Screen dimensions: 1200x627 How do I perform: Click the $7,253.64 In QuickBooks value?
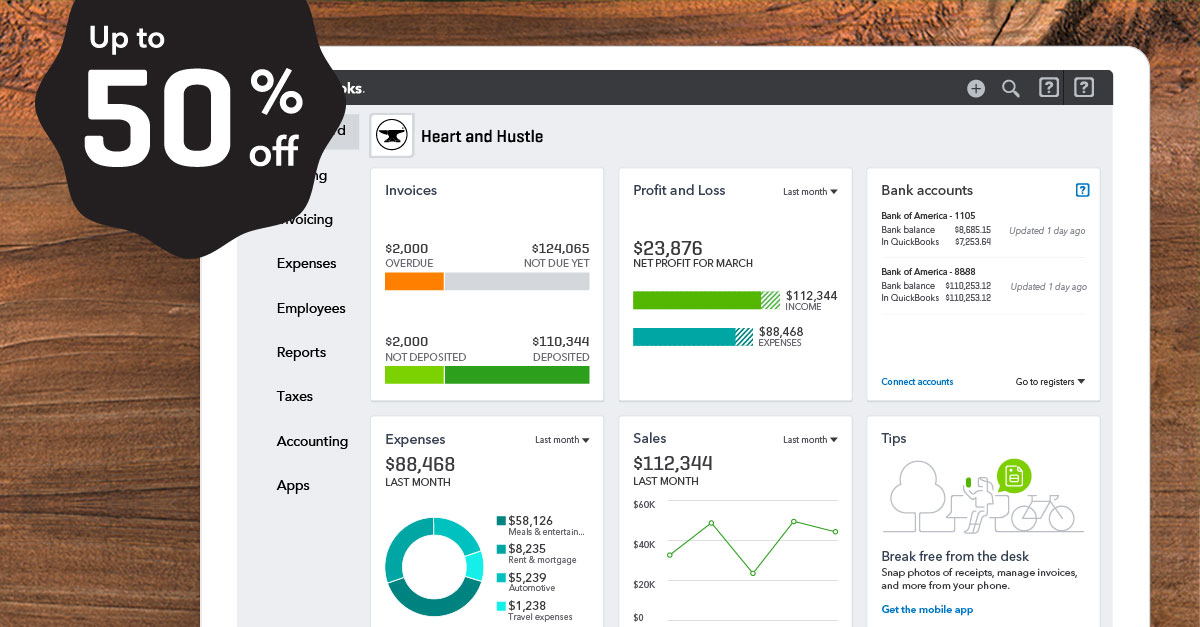pos(972,242)
